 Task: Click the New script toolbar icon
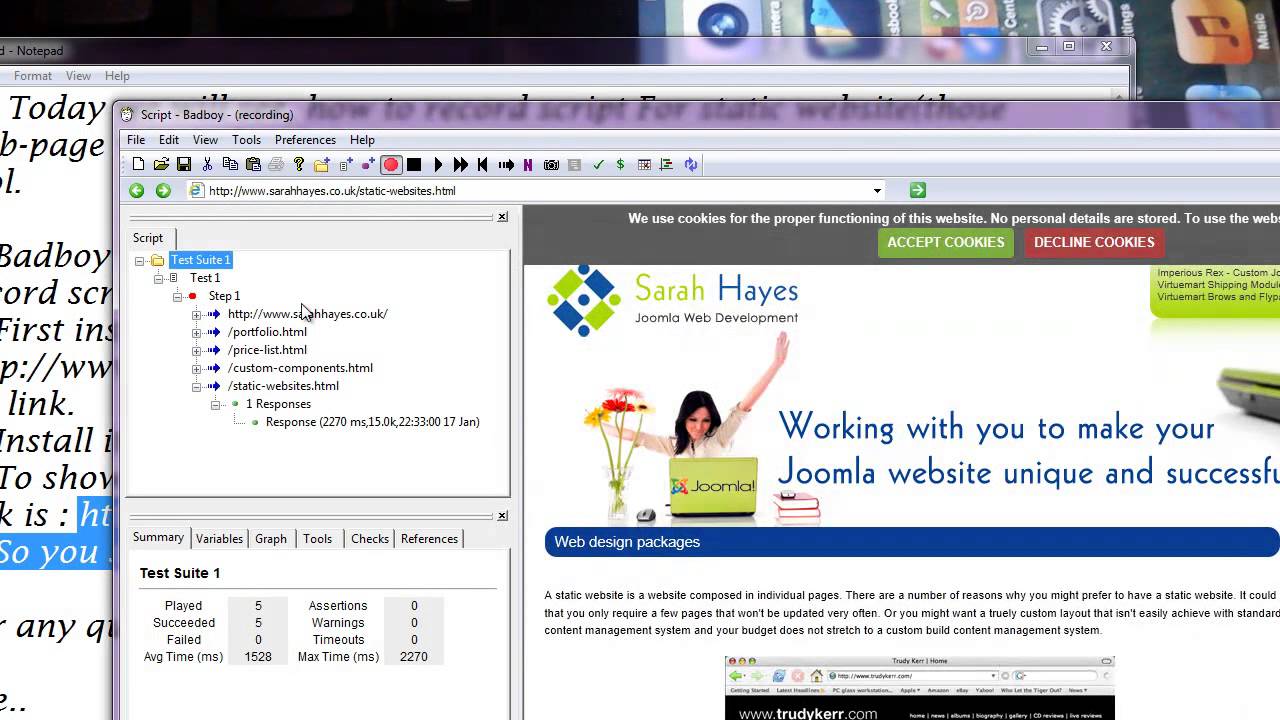tap(138, 165)
